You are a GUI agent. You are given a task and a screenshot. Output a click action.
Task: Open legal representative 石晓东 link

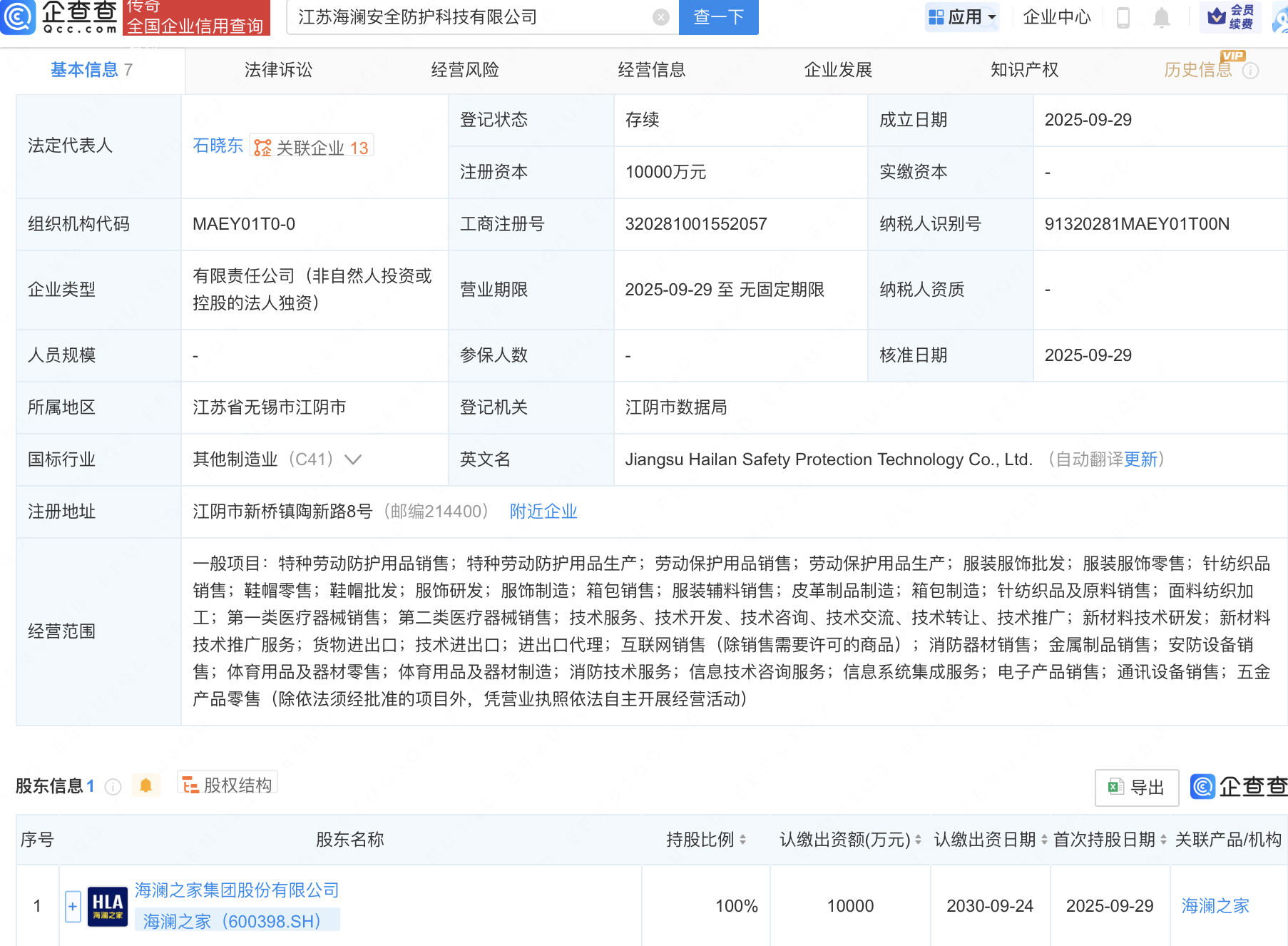[218, 146]
